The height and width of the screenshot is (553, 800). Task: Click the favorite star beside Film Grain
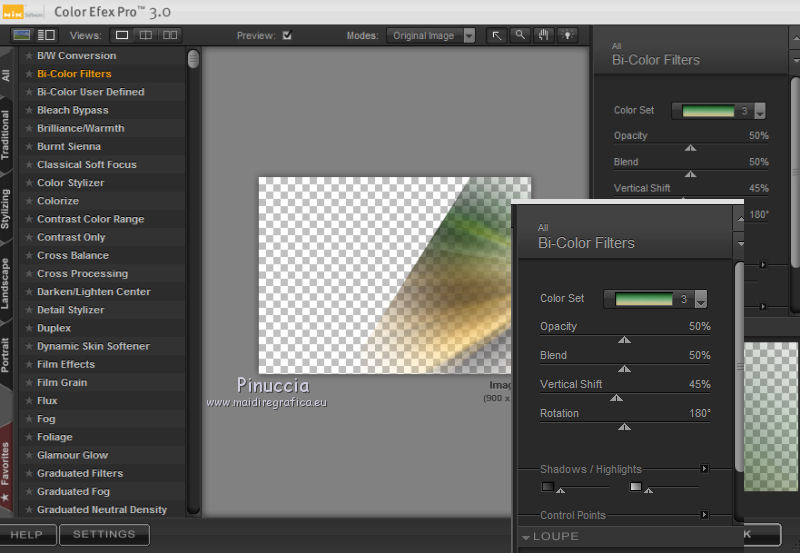29,383
